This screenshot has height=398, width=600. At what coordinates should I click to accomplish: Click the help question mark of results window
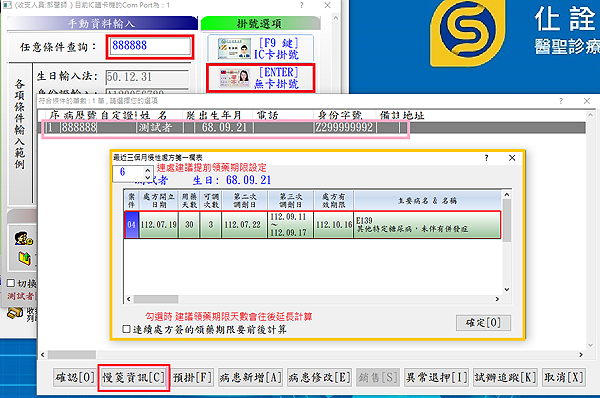(x=561, y=101)
